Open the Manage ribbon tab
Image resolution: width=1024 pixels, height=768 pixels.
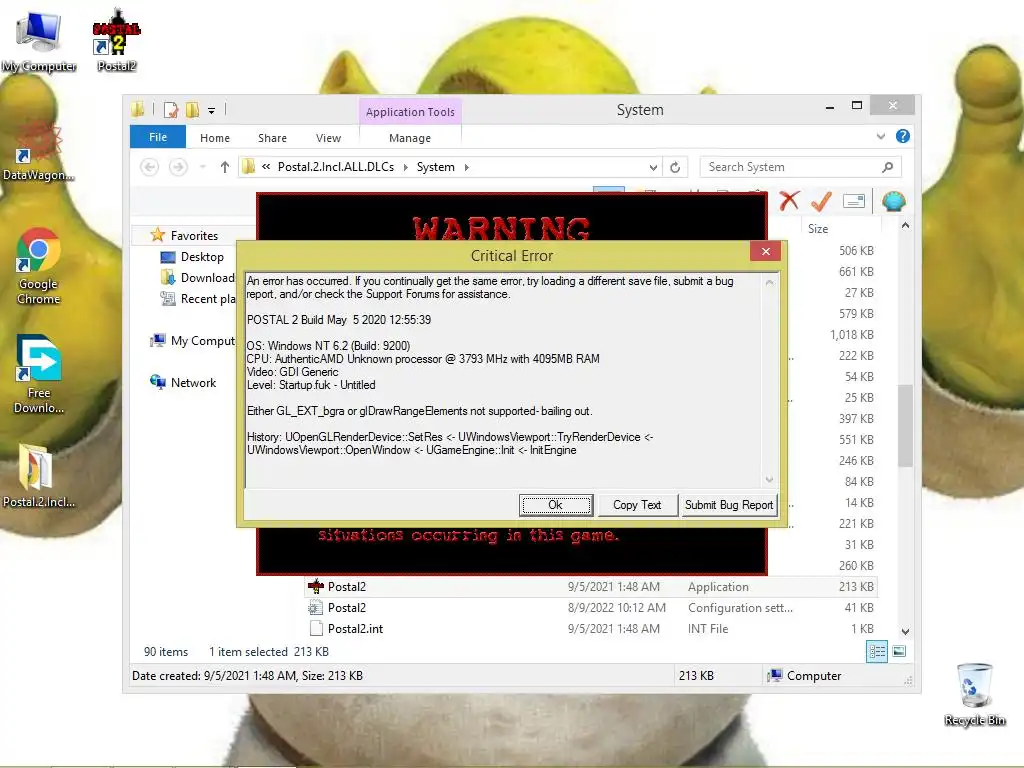tap(410, 138)
